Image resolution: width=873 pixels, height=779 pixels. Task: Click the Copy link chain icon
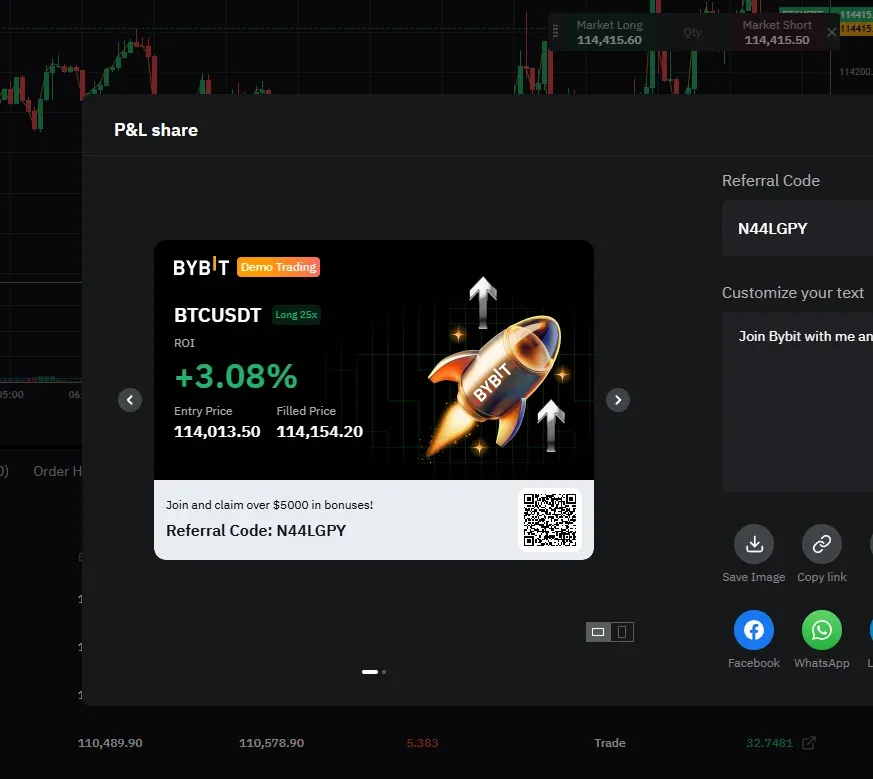(x=822, y=544)
